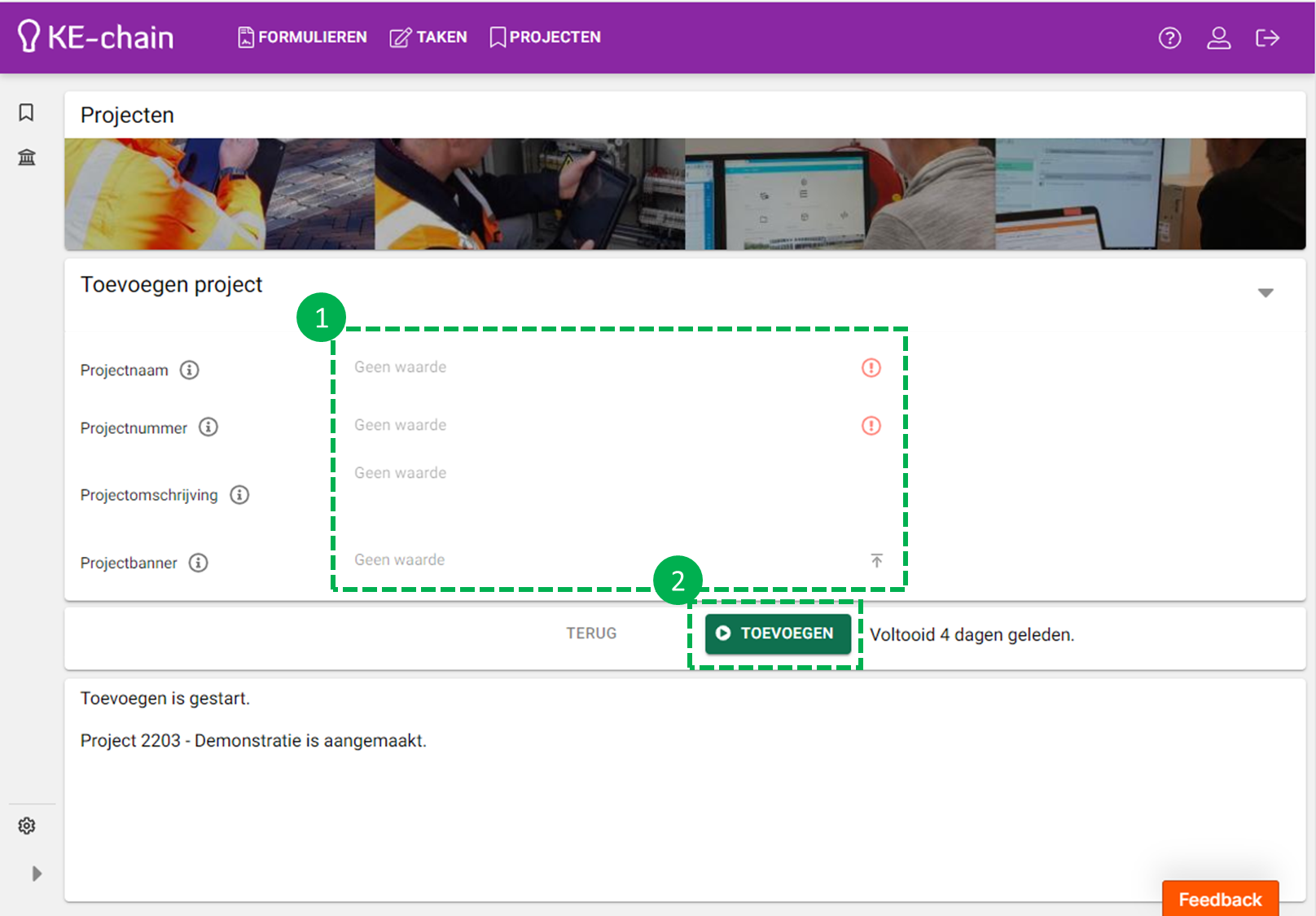1316x916 pixels.
Task: Open the settings gear icon
Action: coord(27,826)
